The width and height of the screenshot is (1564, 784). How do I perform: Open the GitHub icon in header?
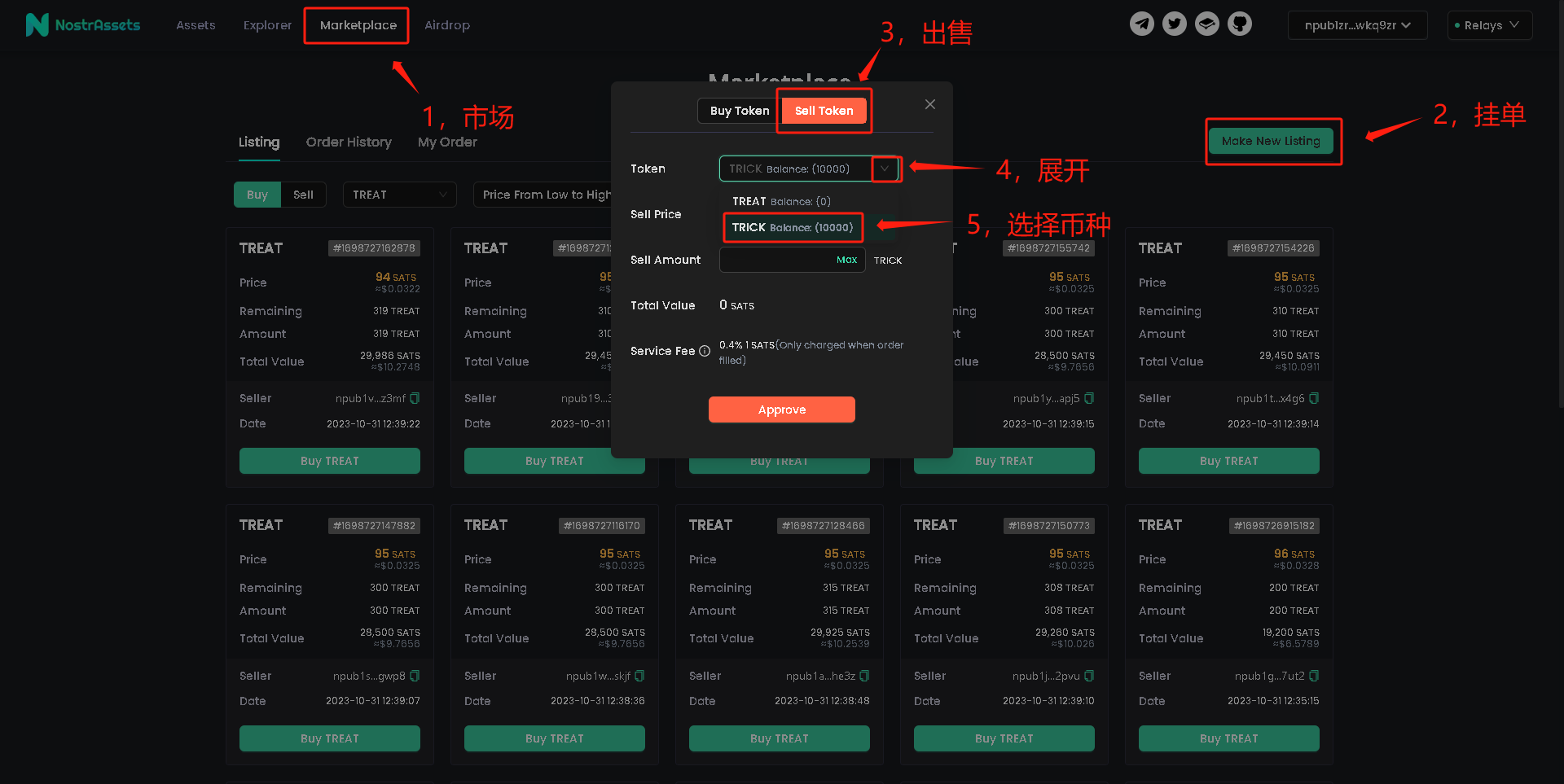pos(1240,24)
